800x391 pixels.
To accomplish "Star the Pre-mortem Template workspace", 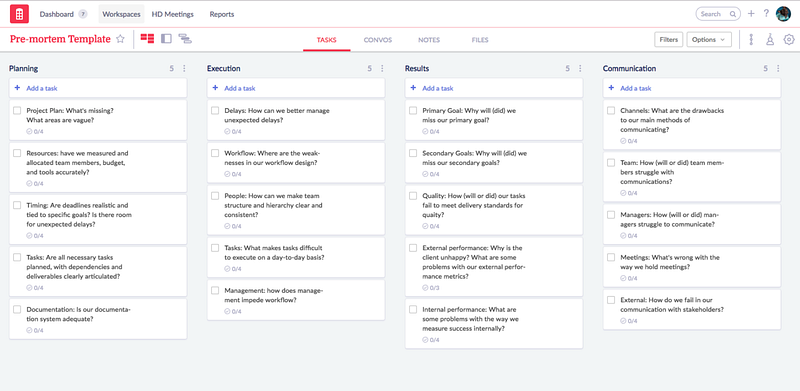I will 120,39.
